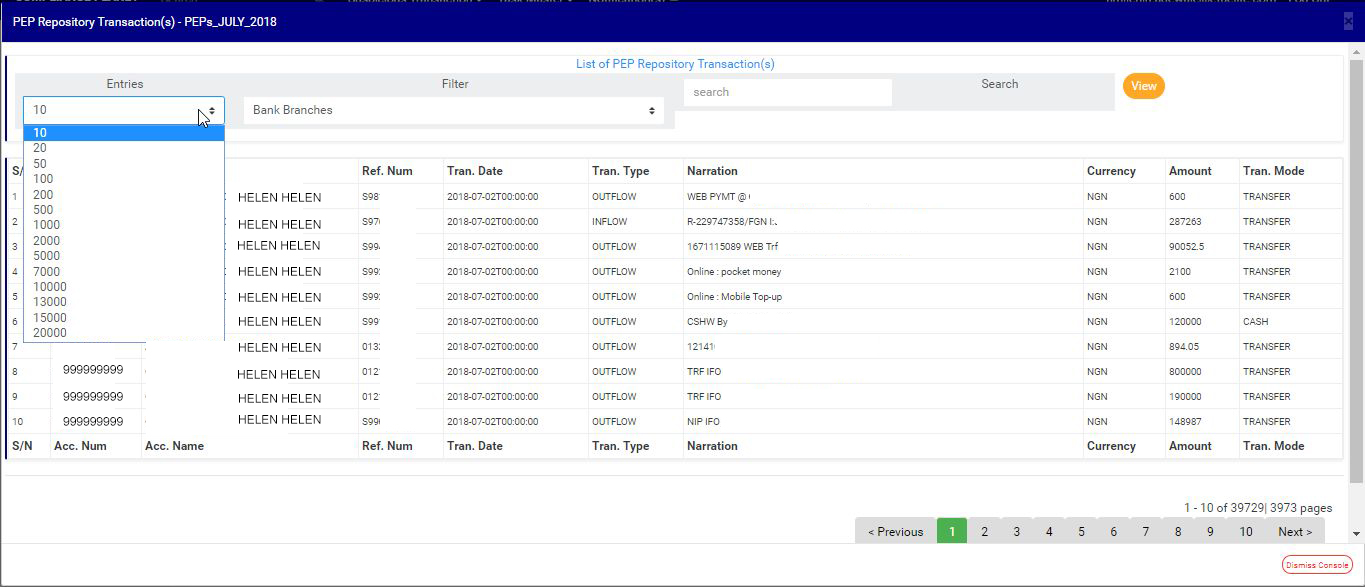Click the Narration column header
The width and height of the screenshot is (1365, 587).
point(712,171)
